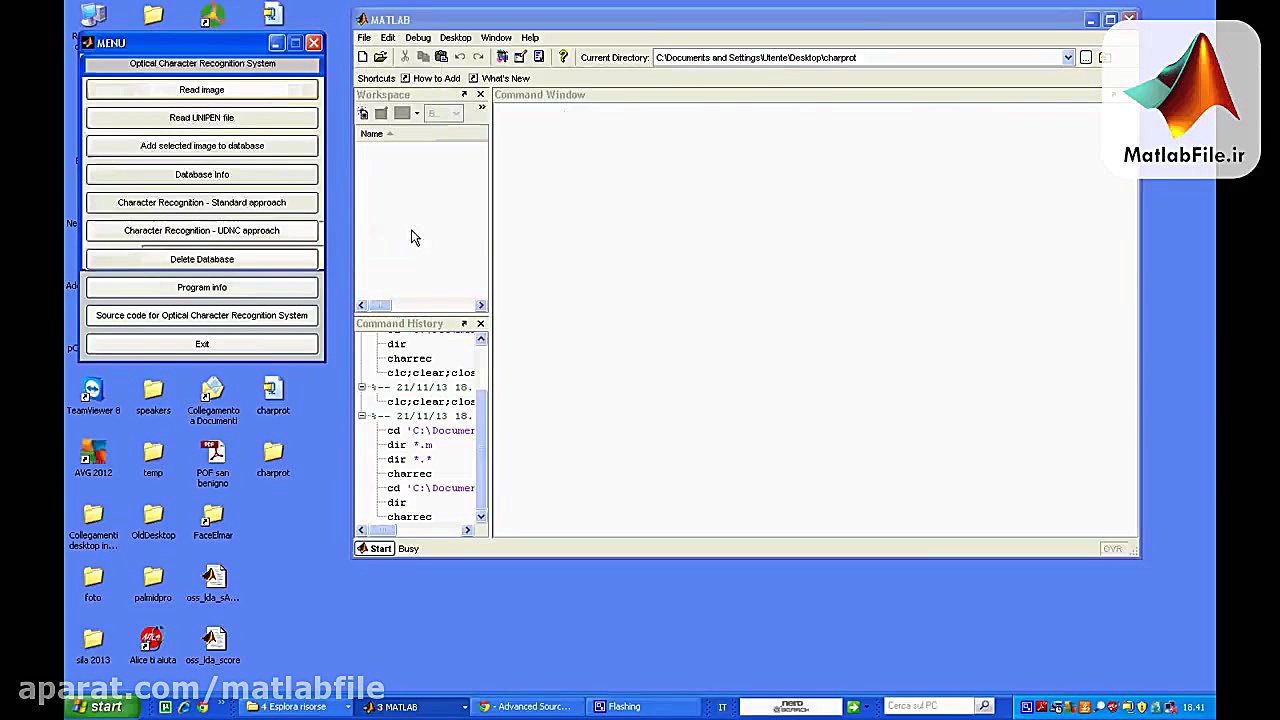Click the What's New shortcut link
The width and height of the screenshot is (1280, 720).
(499, 79)
